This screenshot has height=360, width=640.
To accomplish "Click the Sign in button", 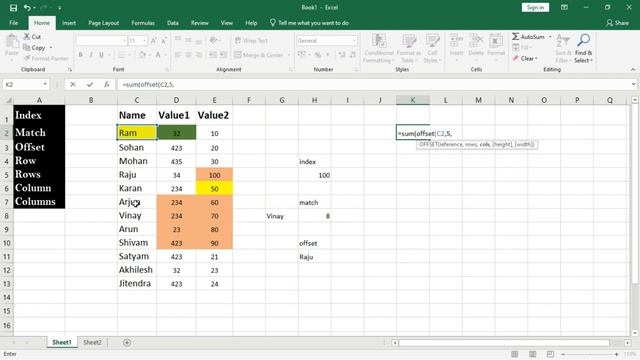I will point(535,8).
